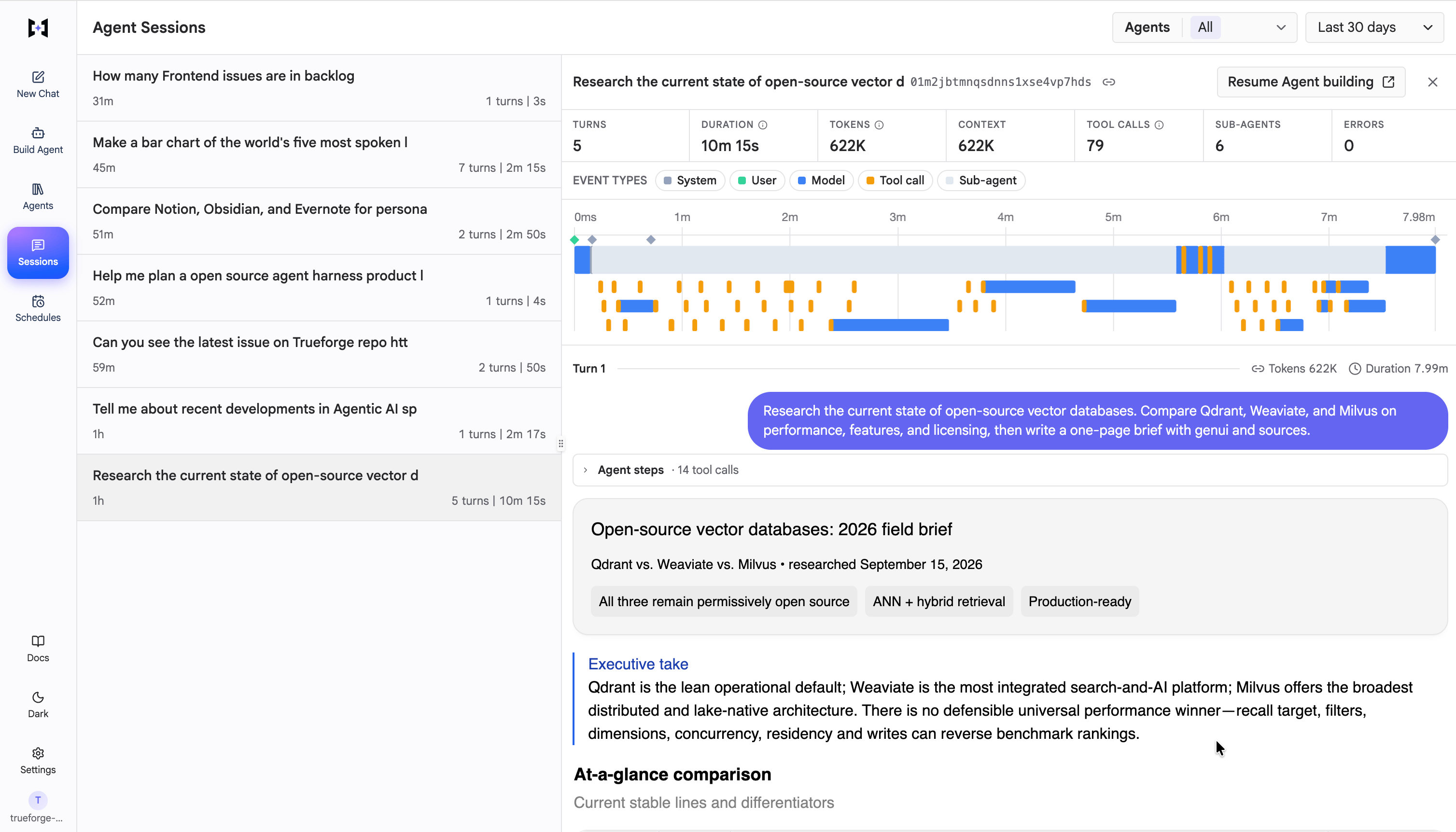
Task: Open the Schedules section
Action: [x=38, y=308]
